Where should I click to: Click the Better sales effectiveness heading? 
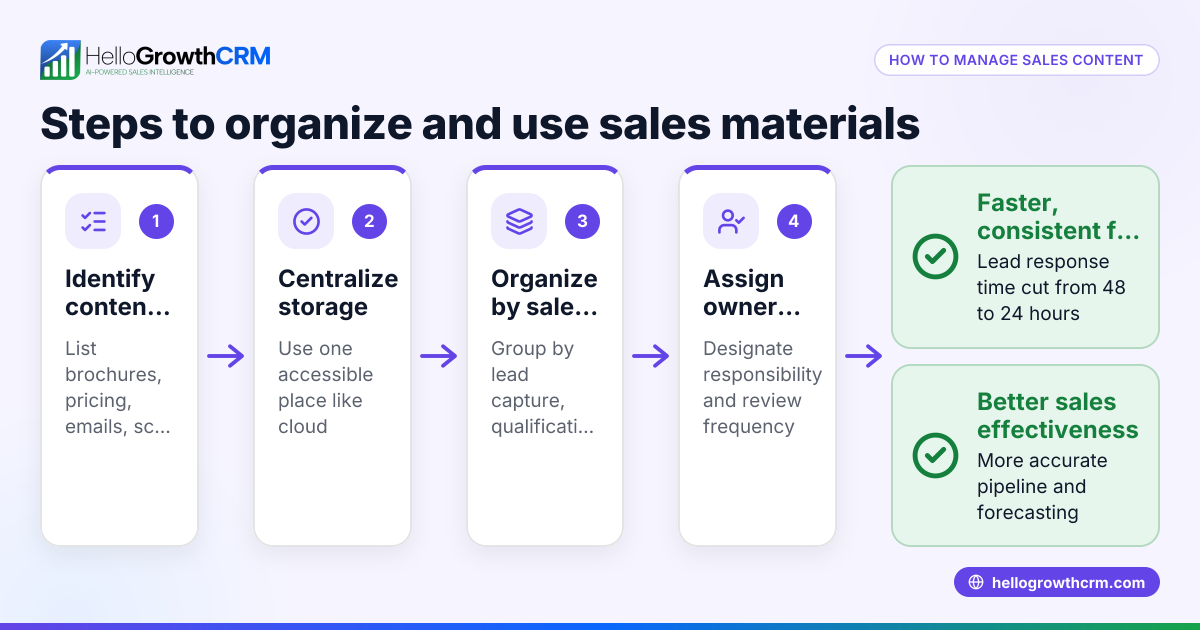pos(1058,416)
